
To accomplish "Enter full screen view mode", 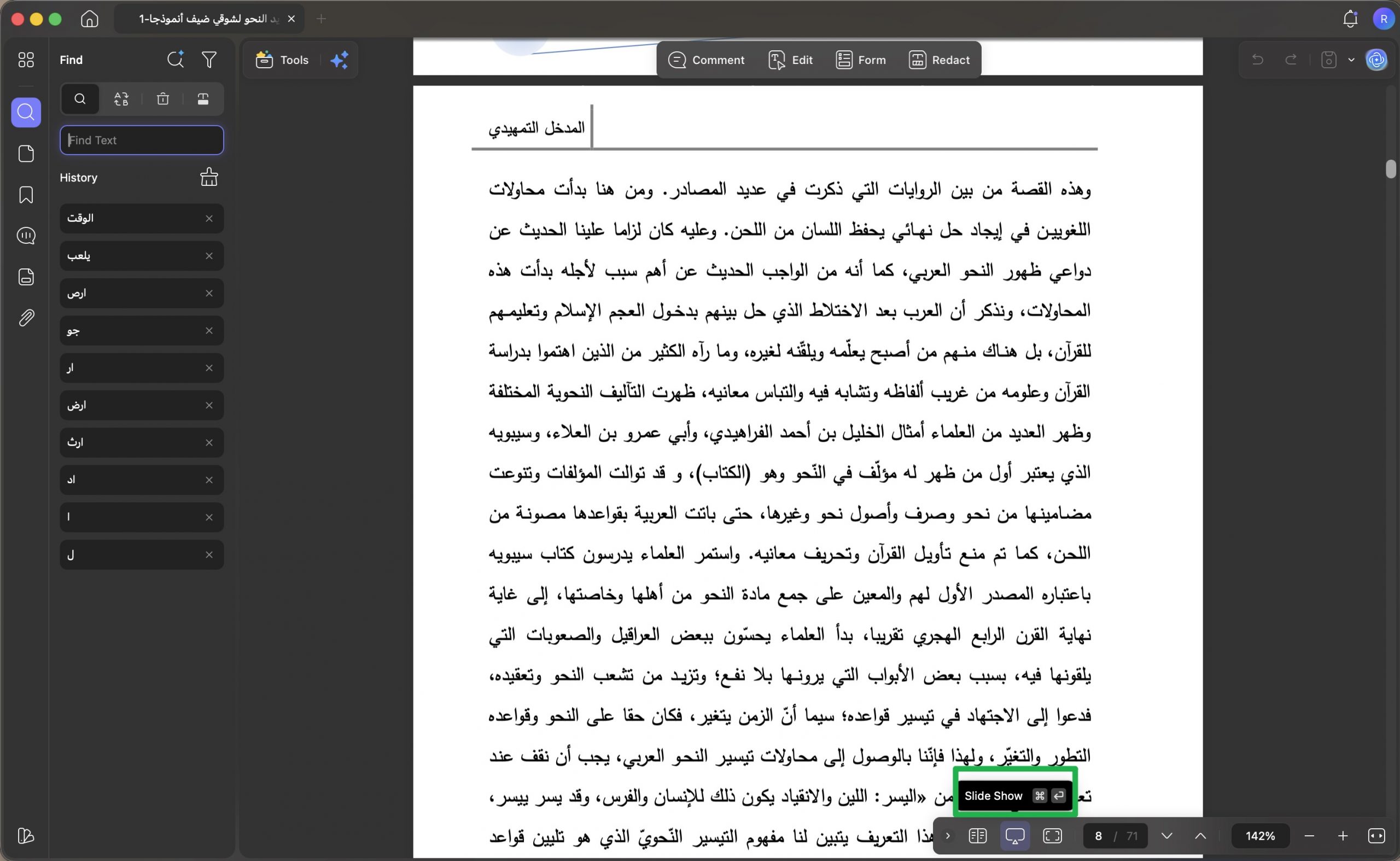I will tap(1053, 835).
